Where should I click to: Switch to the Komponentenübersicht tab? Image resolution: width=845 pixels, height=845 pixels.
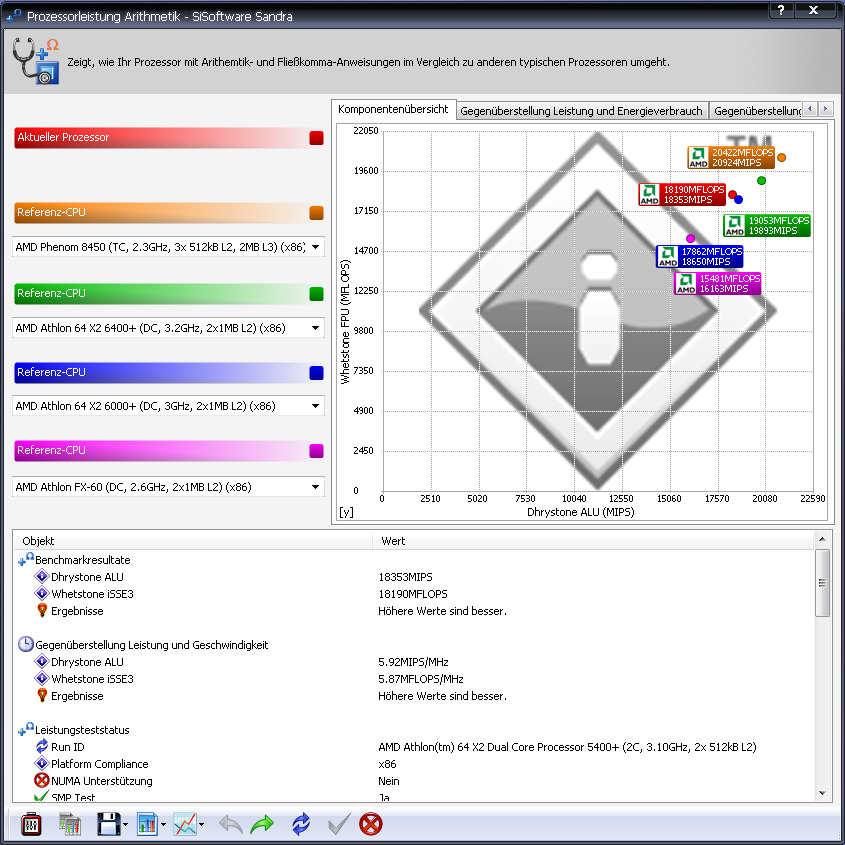(393, 109)
